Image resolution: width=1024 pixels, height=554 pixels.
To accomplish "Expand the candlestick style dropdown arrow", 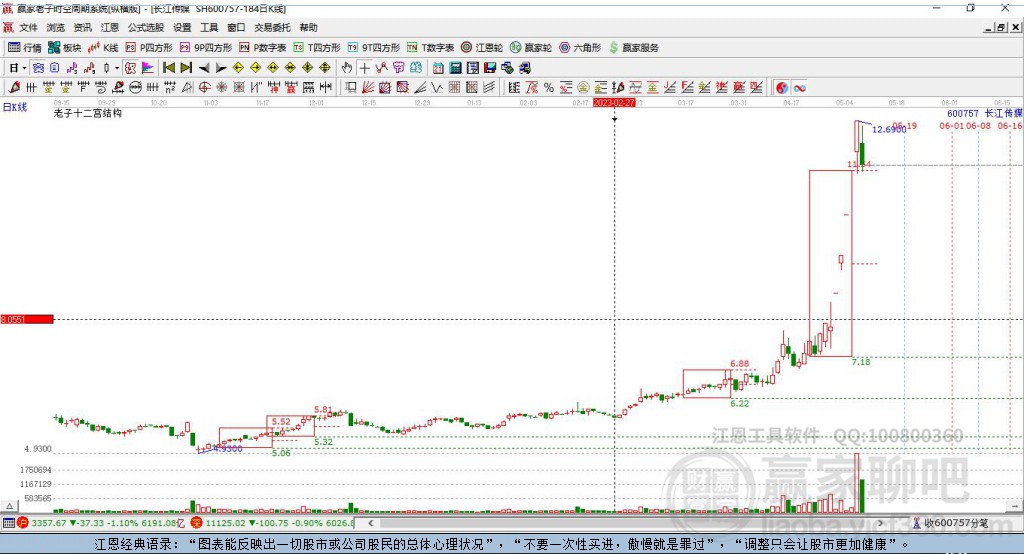I will click(117, 68).
